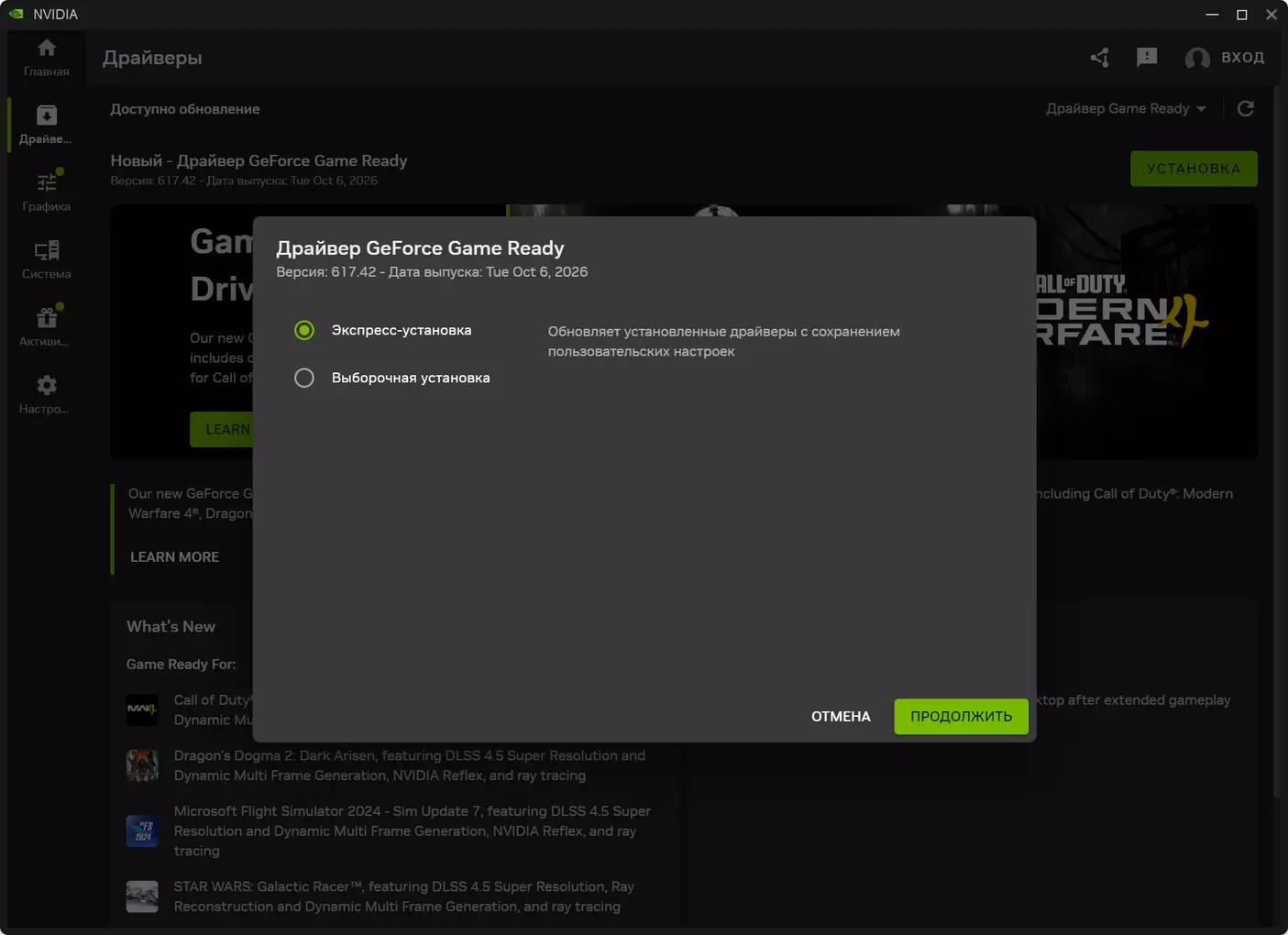Click the NVIDIA logo in title bar
This screenshot has width=1288, height=935.
tap(16, 14)
